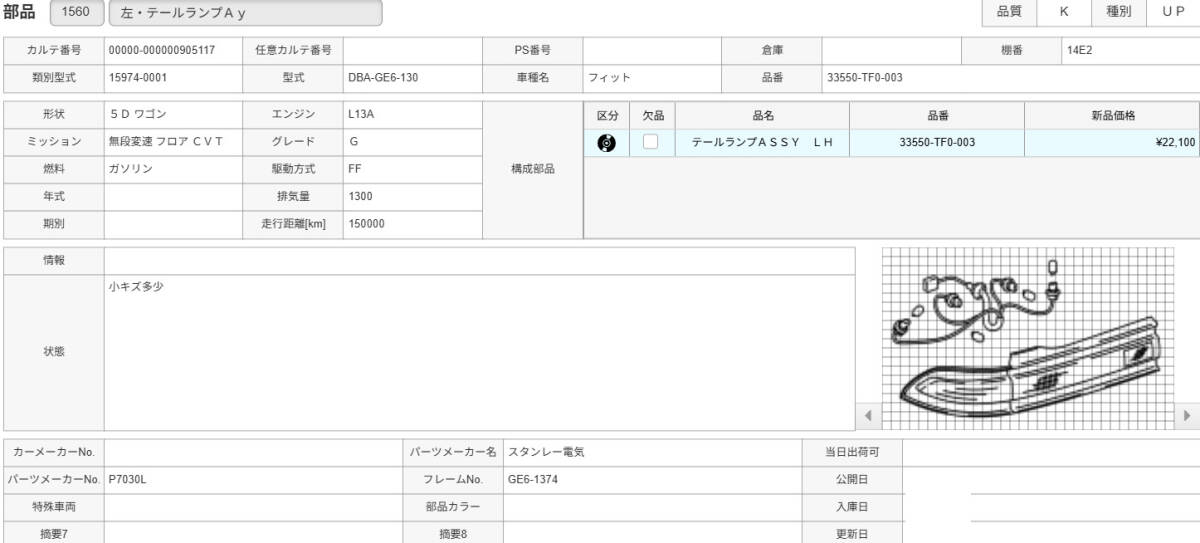Viewport: 1200px width, 543px height.
Task: Click the right arrow of the diagram scrollbar
Action: pyautogui.click(x=1188, y=414)
